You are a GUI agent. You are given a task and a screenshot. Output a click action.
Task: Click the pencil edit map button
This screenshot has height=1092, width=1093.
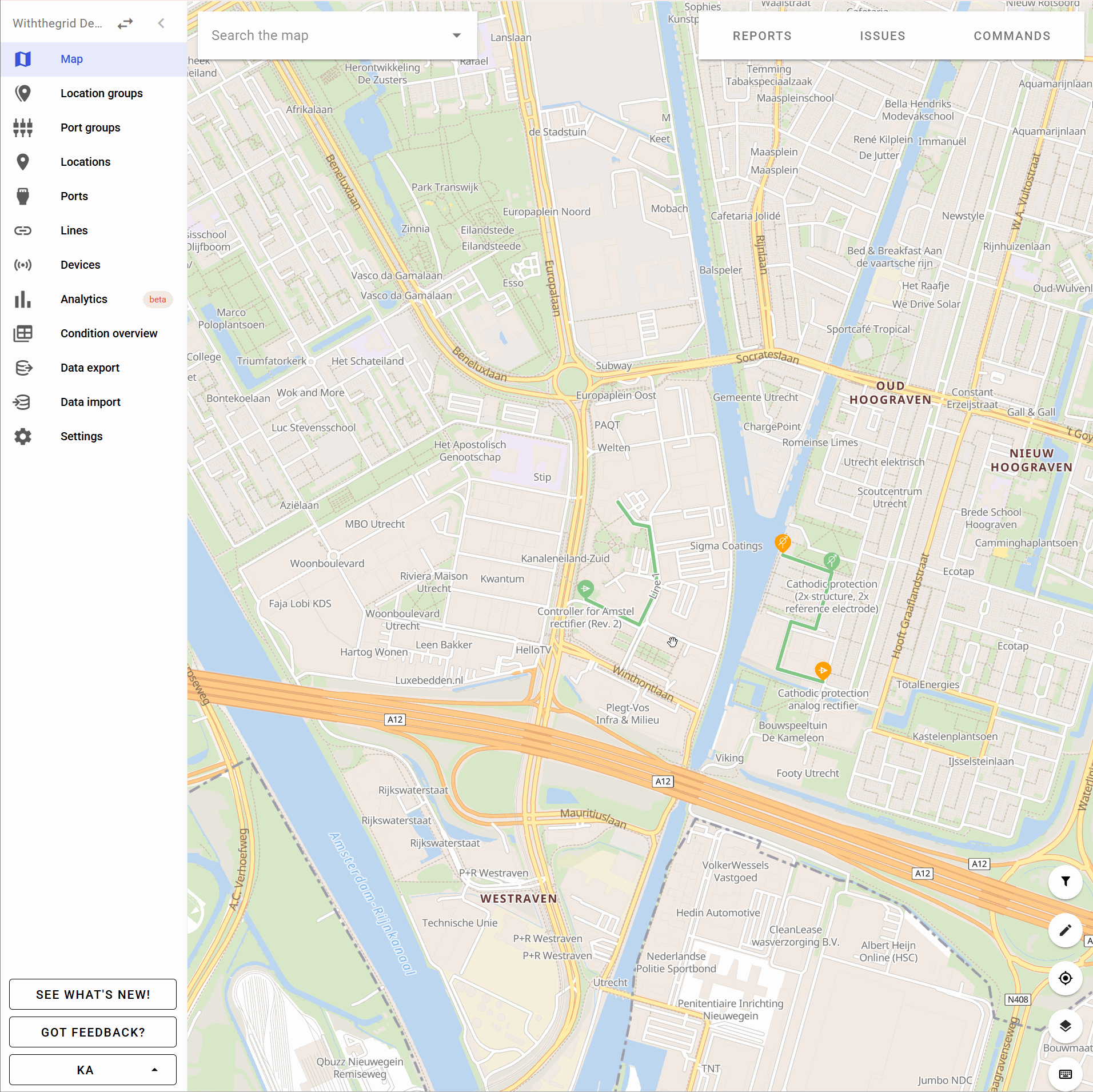pyautogui.click(x=1065, y=930)
